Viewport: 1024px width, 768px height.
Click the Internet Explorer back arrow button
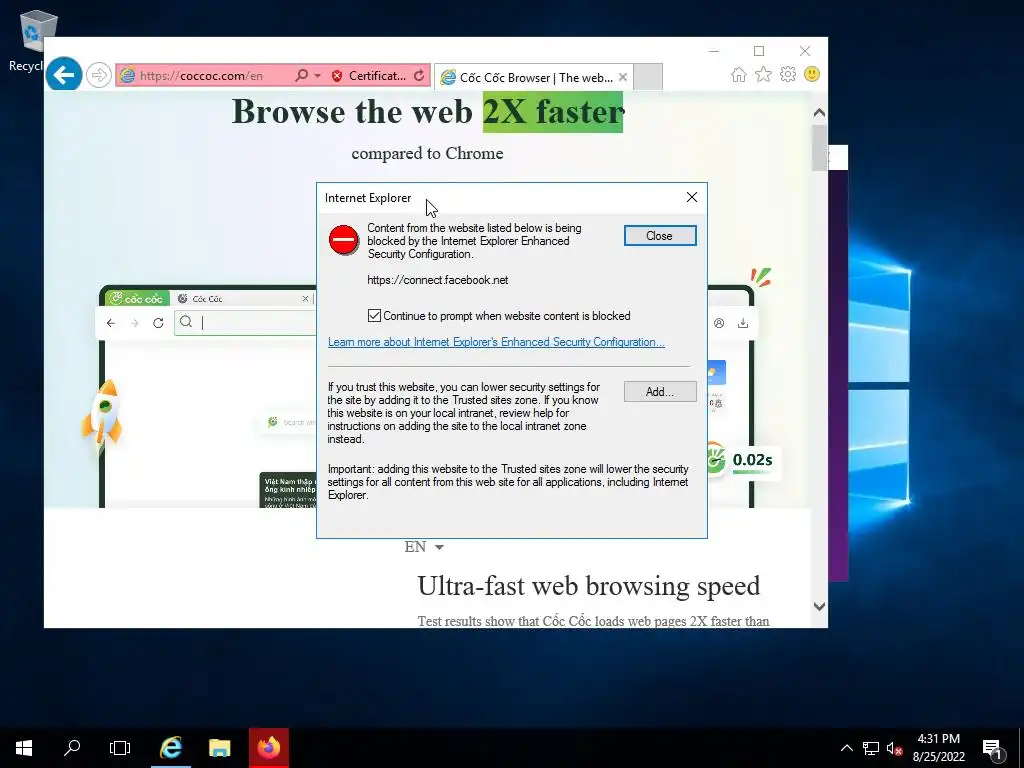[64, 75]
